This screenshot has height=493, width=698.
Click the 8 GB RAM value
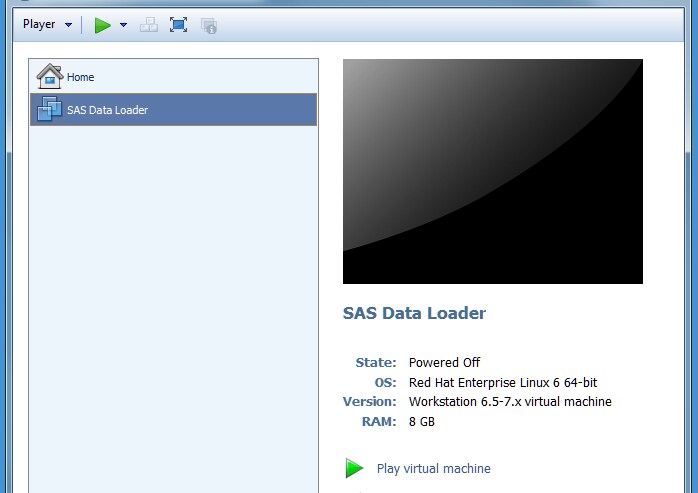(422, 421)
